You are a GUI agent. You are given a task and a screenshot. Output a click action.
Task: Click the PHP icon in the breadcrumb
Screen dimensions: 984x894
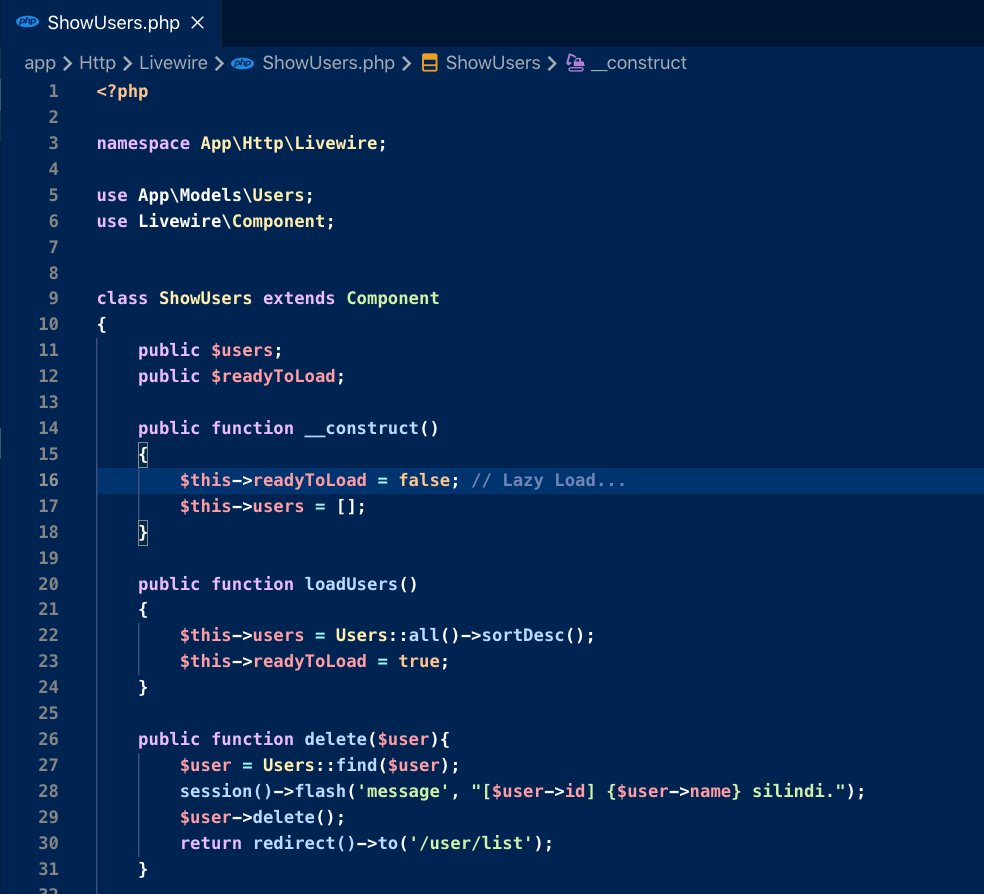(x=243, y=63)
